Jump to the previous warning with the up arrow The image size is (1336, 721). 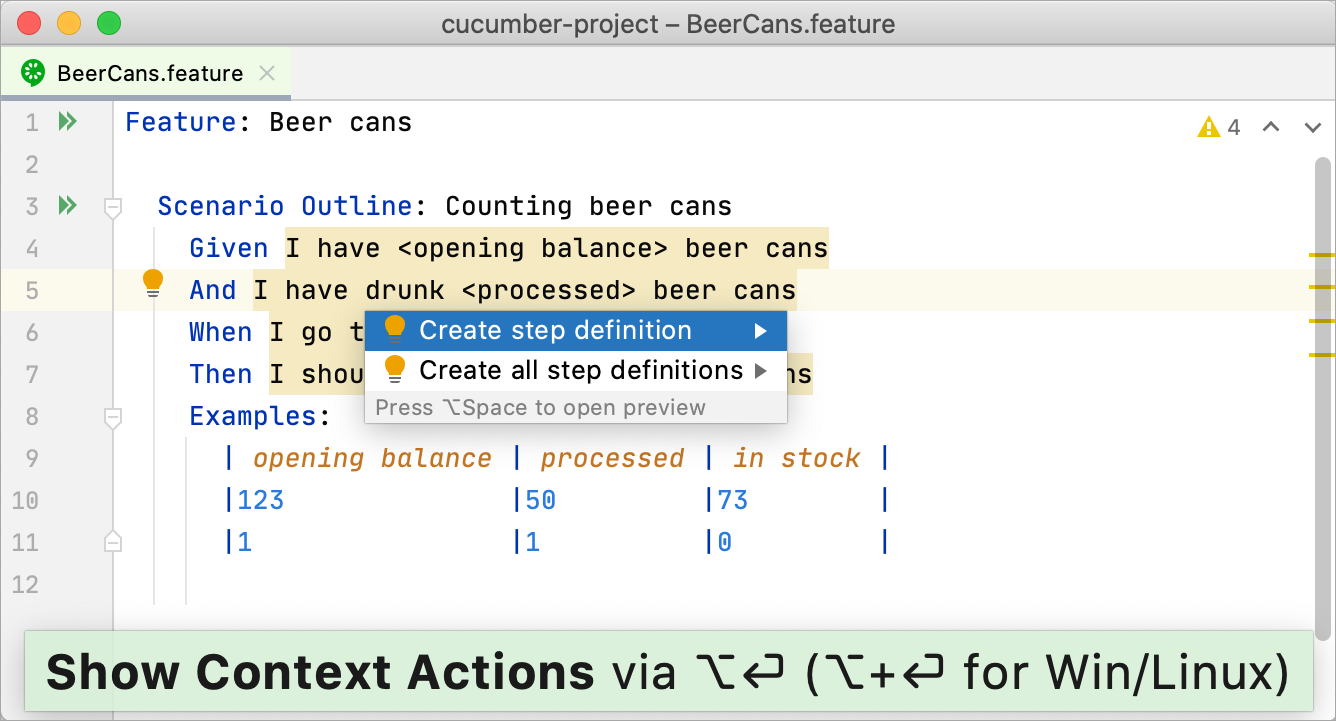1270,127
